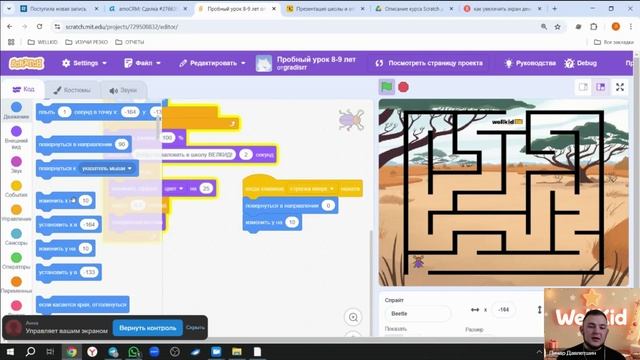The width and height of the screenshot is (640, 360).
Task: Click the sprite name field Beetle
Action: tap(418, 313)
